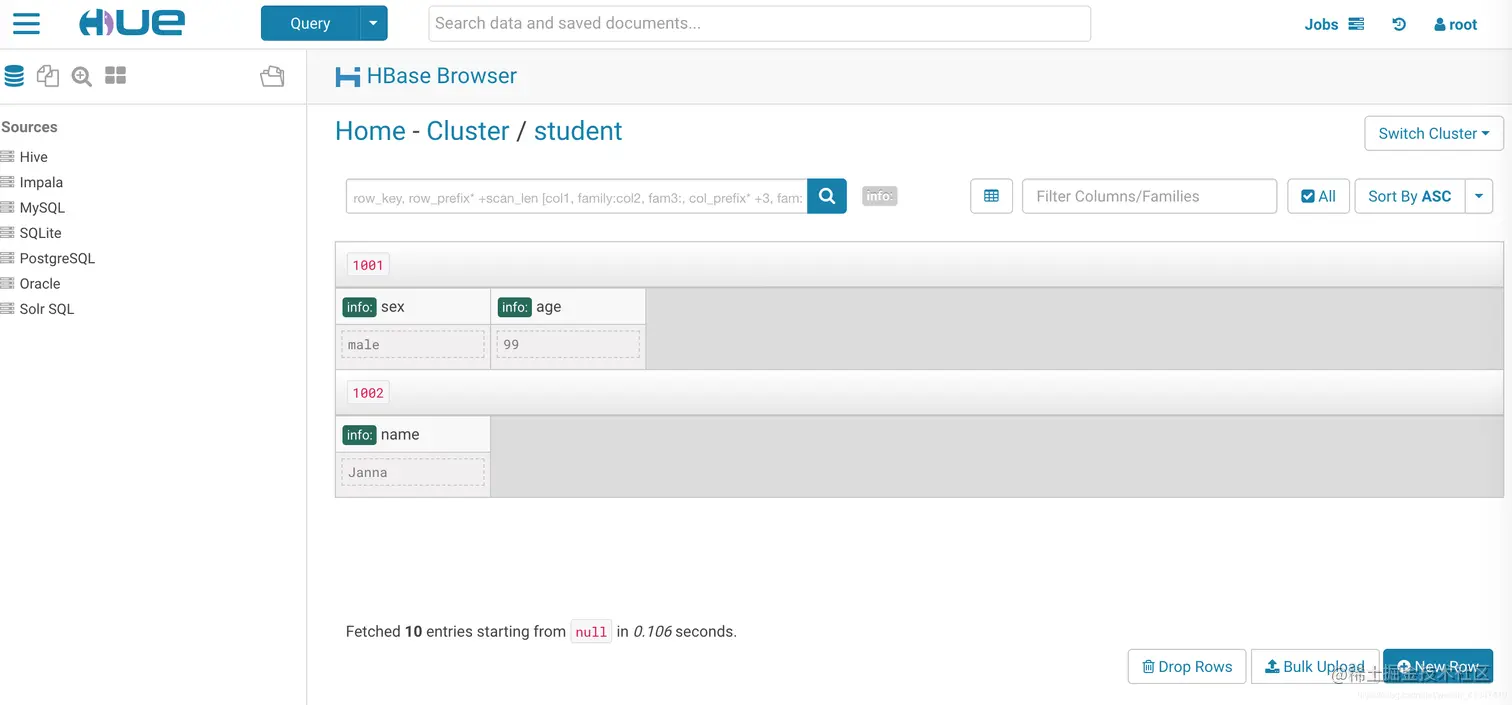Click the HBase Browser title icon
Image resolution: width=1512 pixels, height=705 pixels.
pos(347,77)
